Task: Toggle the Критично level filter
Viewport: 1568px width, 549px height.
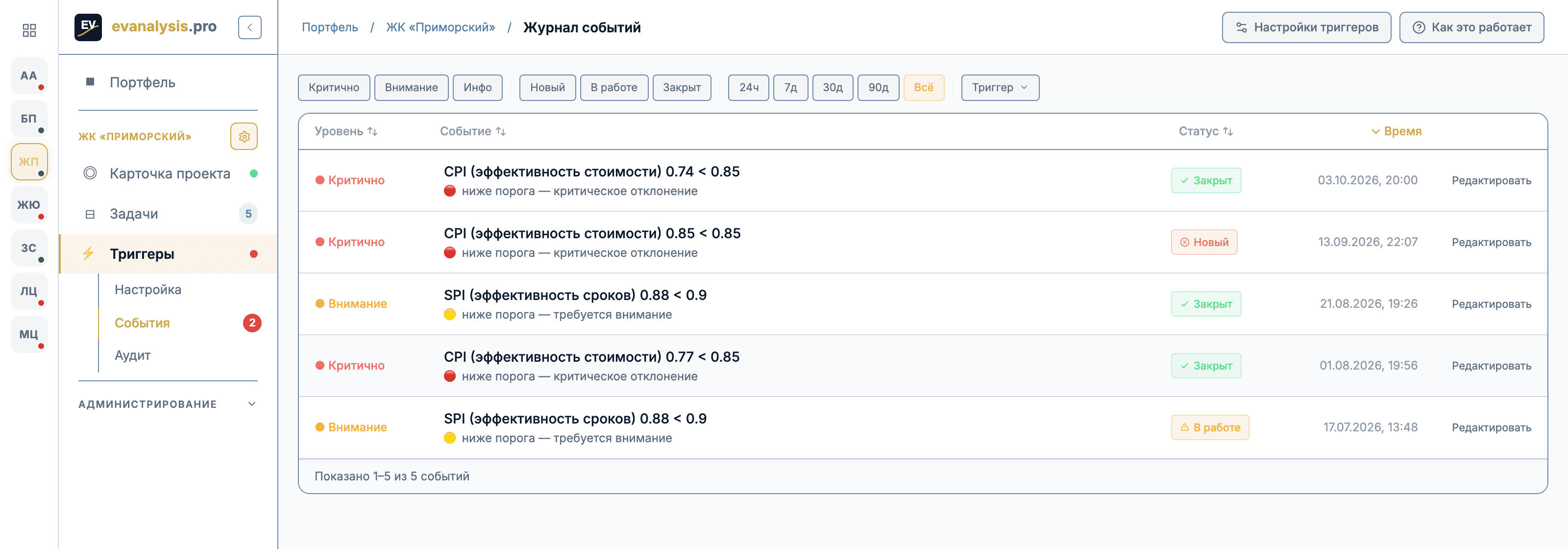Action: pyautogui.click(x=334, y=88)
